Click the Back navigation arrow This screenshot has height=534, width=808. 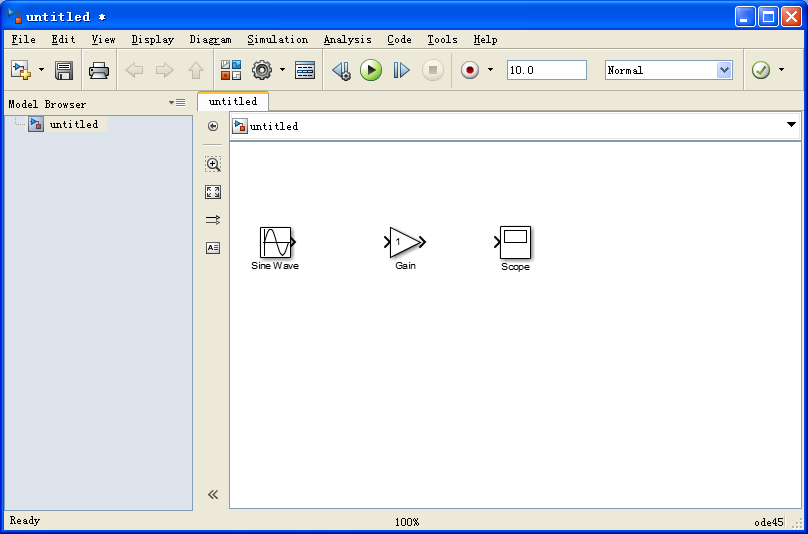[134, 70]
